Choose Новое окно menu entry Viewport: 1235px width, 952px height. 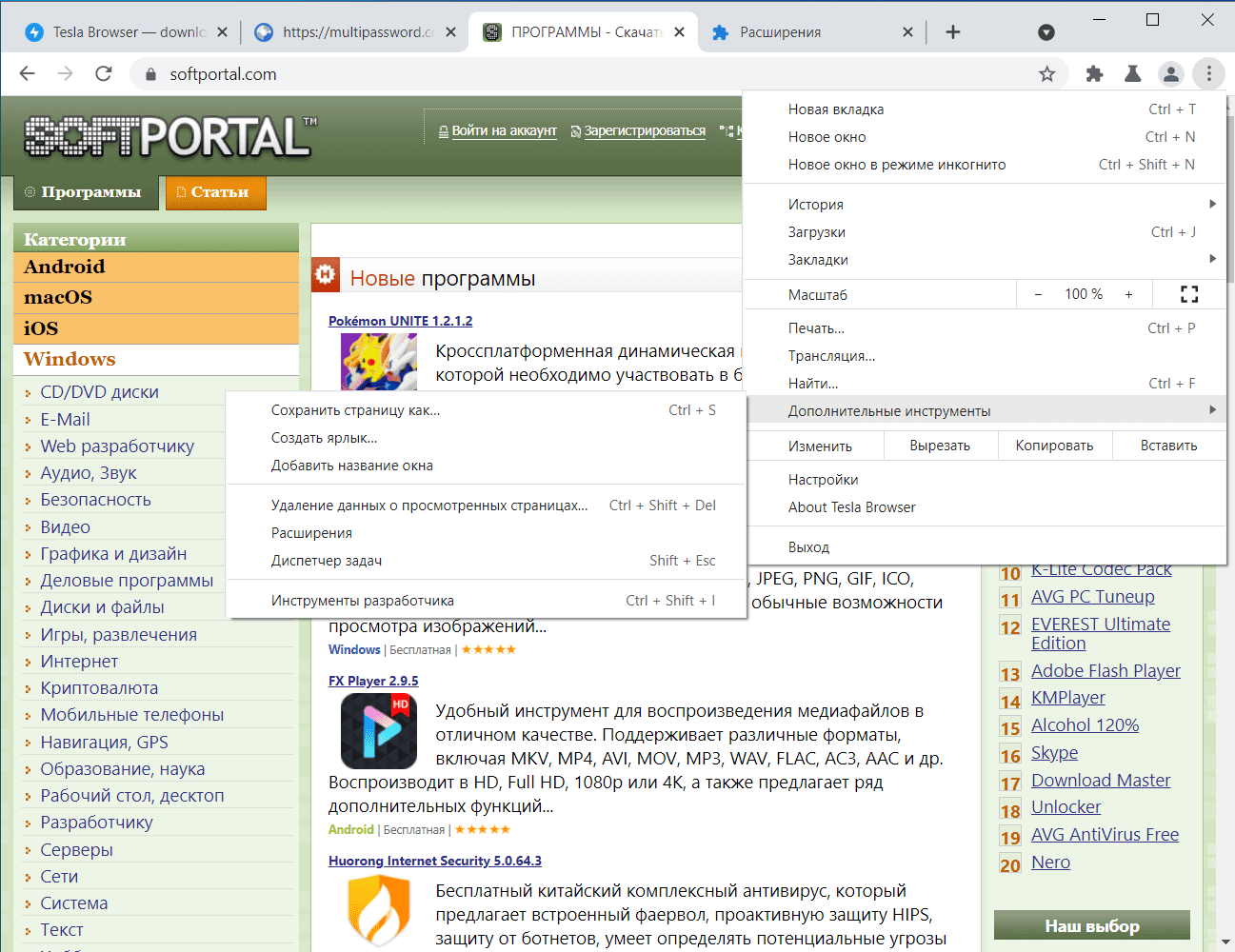[985, 136]
